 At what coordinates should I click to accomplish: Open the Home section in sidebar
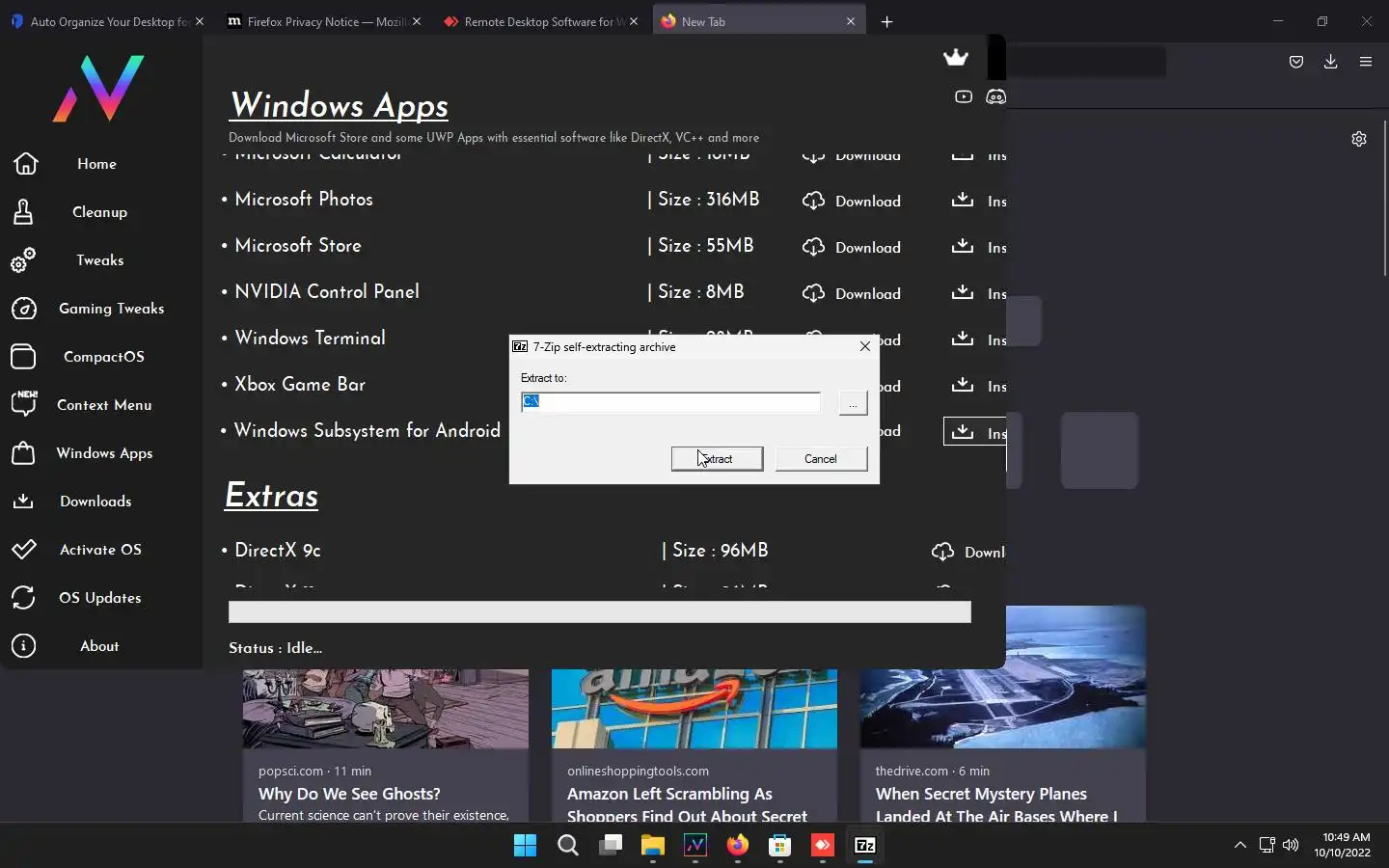(96, 164)
